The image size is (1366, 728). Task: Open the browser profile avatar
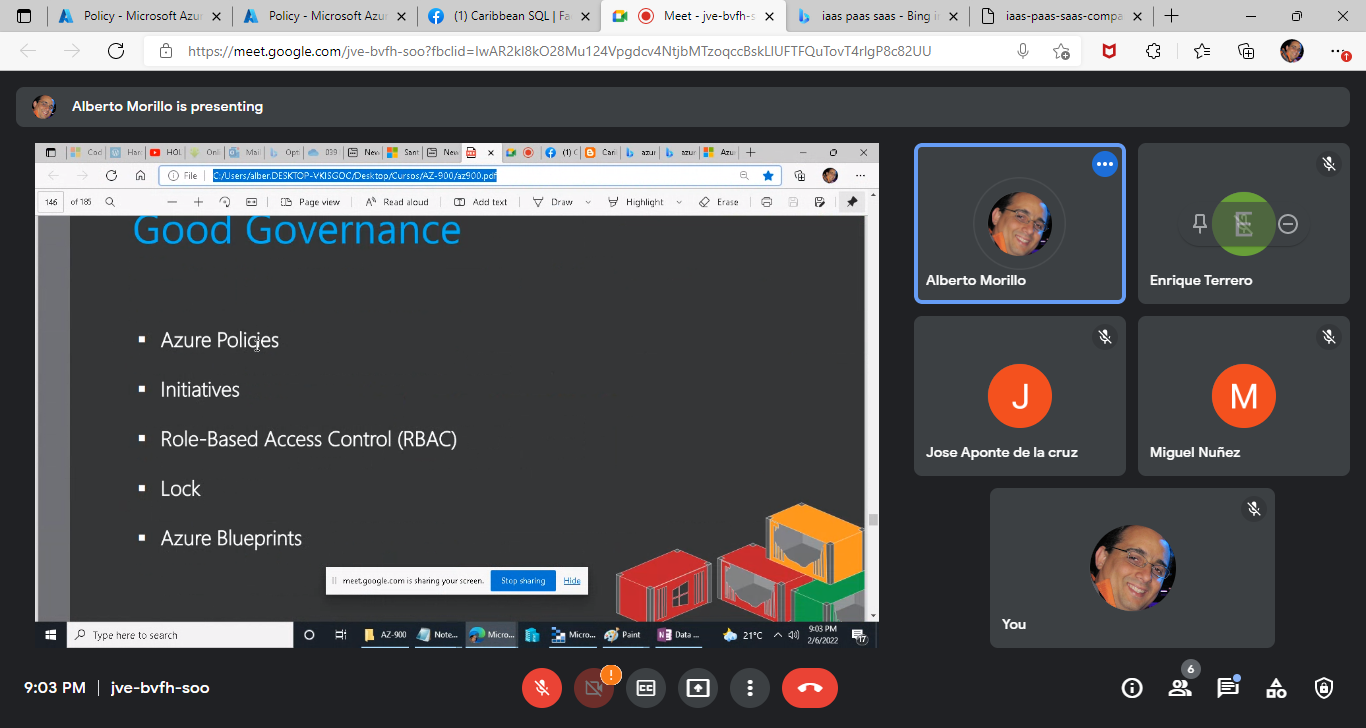(1292, 51)
